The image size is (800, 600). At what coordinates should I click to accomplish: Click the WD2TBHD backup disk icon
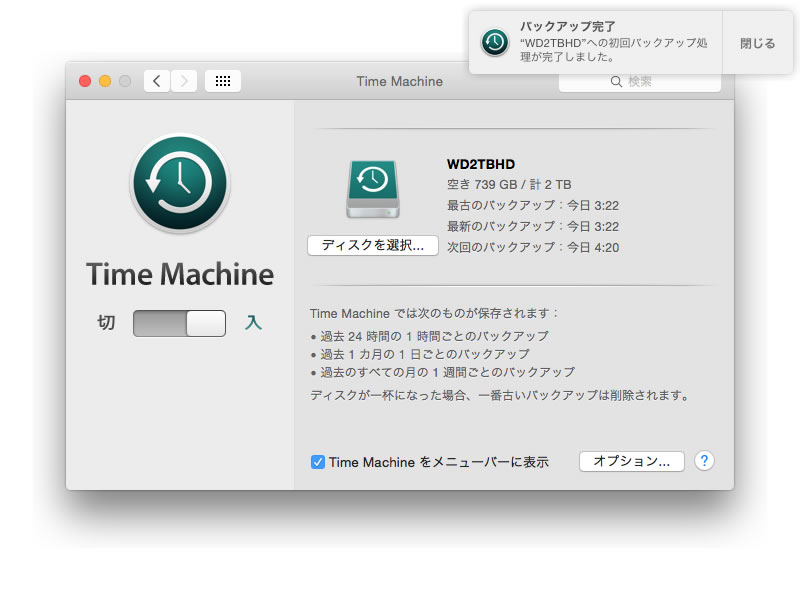point(373,189)
